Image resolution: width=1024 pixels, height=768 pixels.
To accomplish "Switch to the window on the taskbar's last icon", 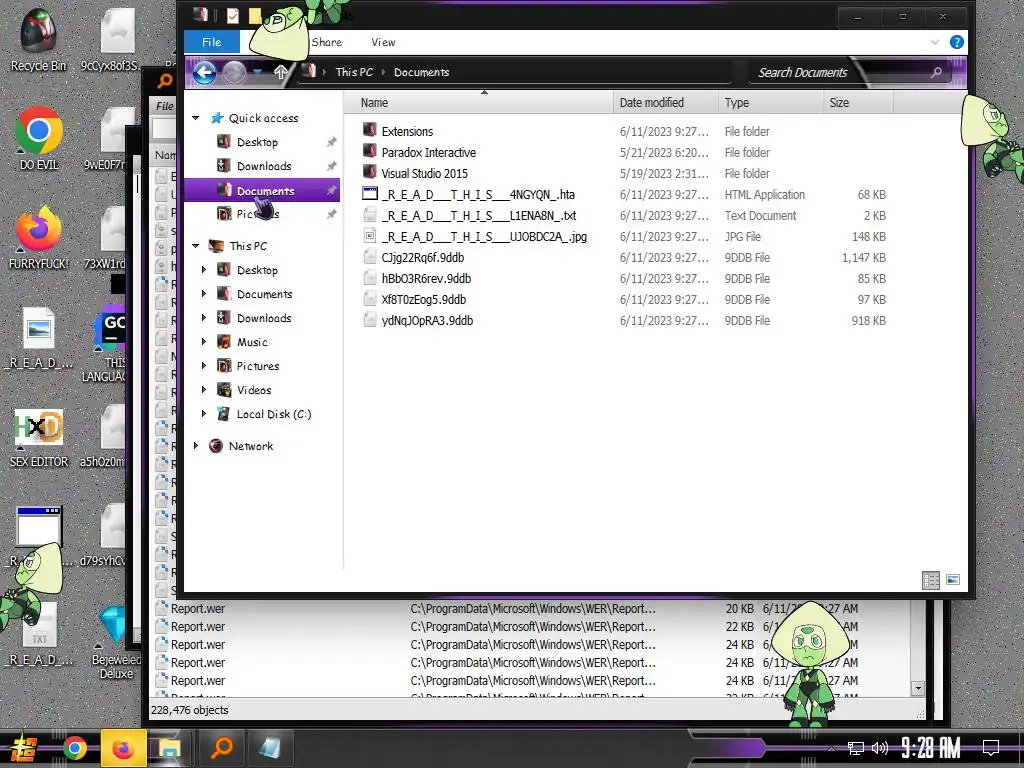I will pyautogui.click(x=269, y=748).
